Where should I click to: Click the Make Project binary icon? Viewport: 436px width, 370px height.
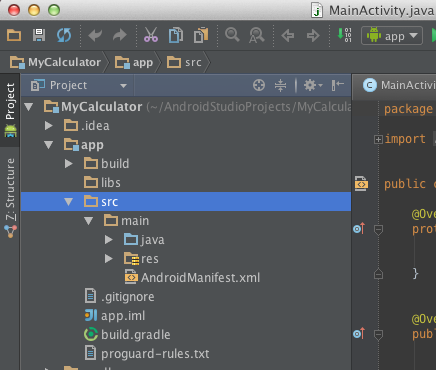tap(344, 35)
